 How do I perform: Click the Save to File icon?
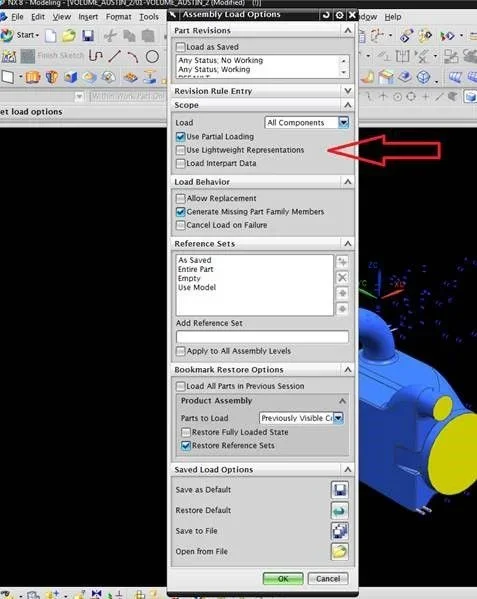340,531
